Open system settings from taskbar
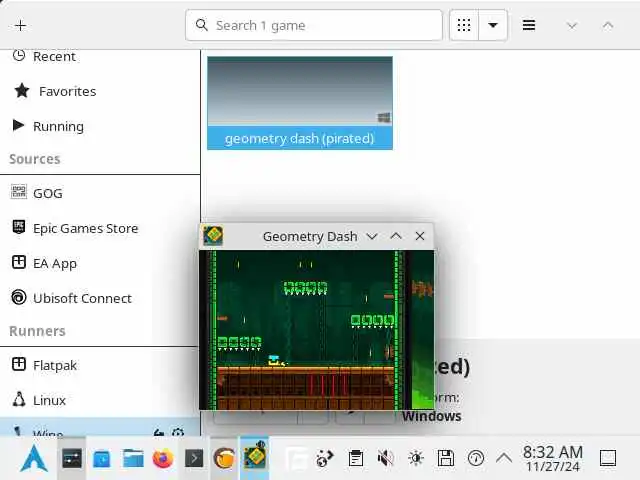Screen dimensions: 640x480 click(x=72, y=458)
